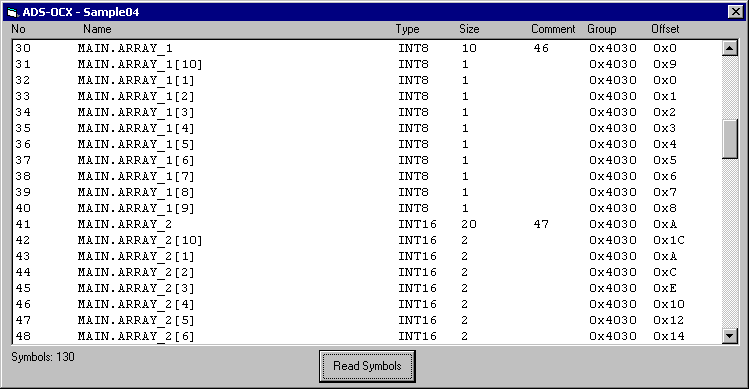Click comment value 46 for MAIN.ARRAY_1
Viewport: 749px width, 389px height.
click(541, 48)
